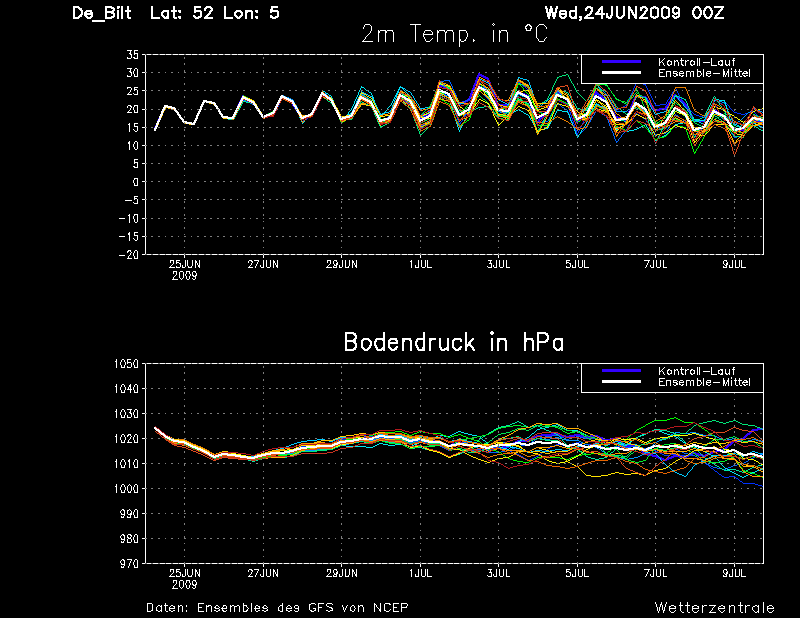Click the blue Kontroll-Lauf swatch in pressure legend
This screenshot has width=800, height=618.
[x=621, y=370]
